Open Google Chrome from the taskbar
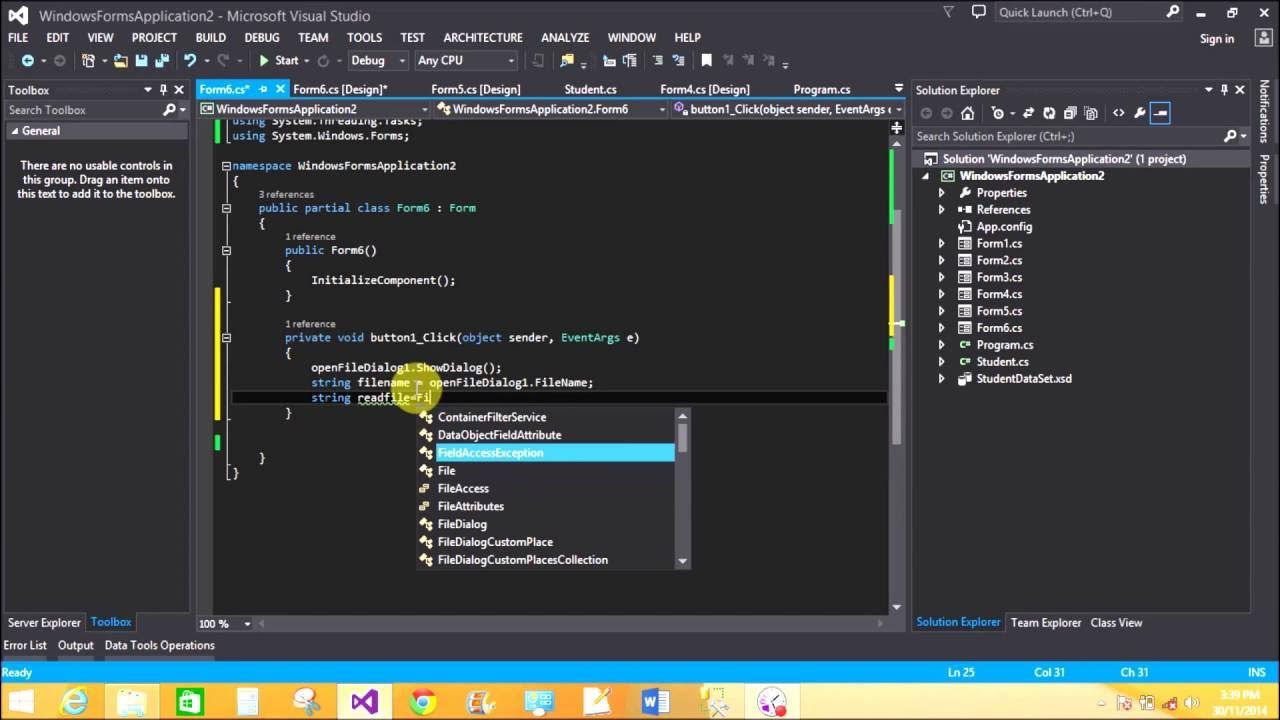 (423, 702)
